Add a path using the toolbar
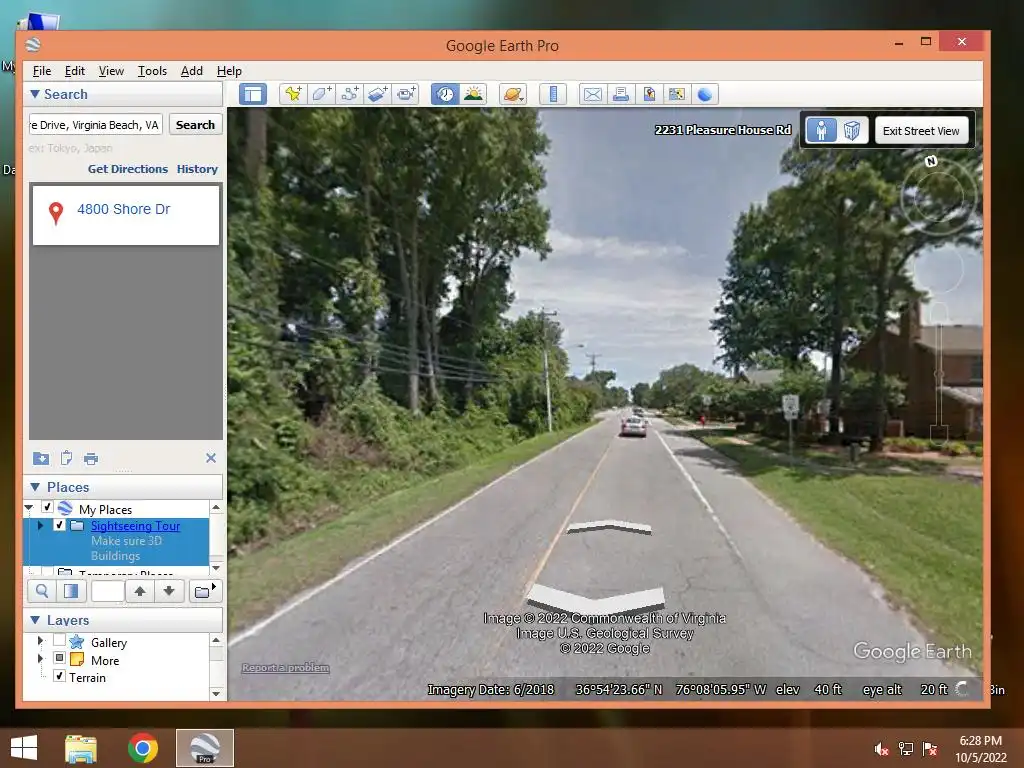Image resolution: width=1024 pixels, height=768 pixels. point(349,94)
